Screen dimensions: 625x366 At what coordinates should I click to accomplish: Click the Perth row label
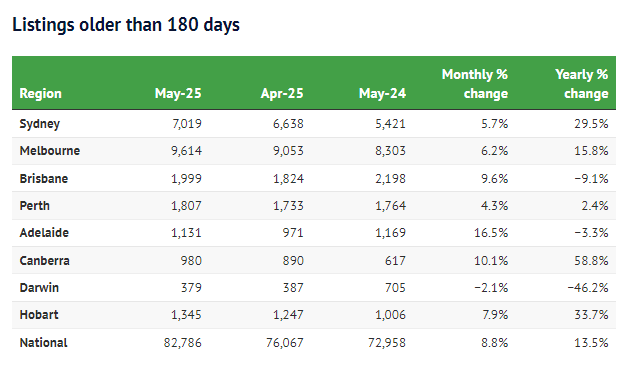pos(35,206)
